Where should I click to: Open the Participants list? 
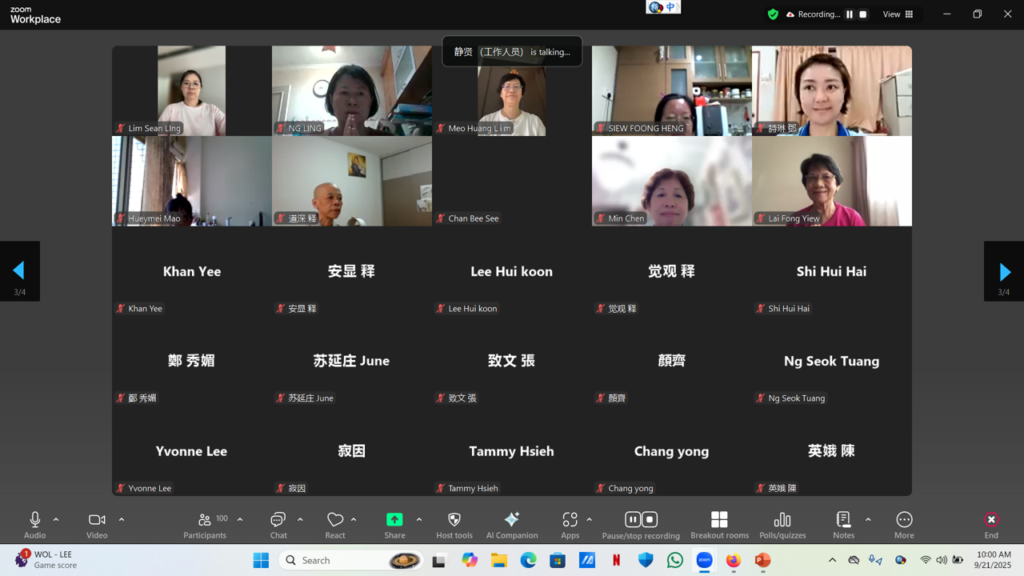coord(204,524)
